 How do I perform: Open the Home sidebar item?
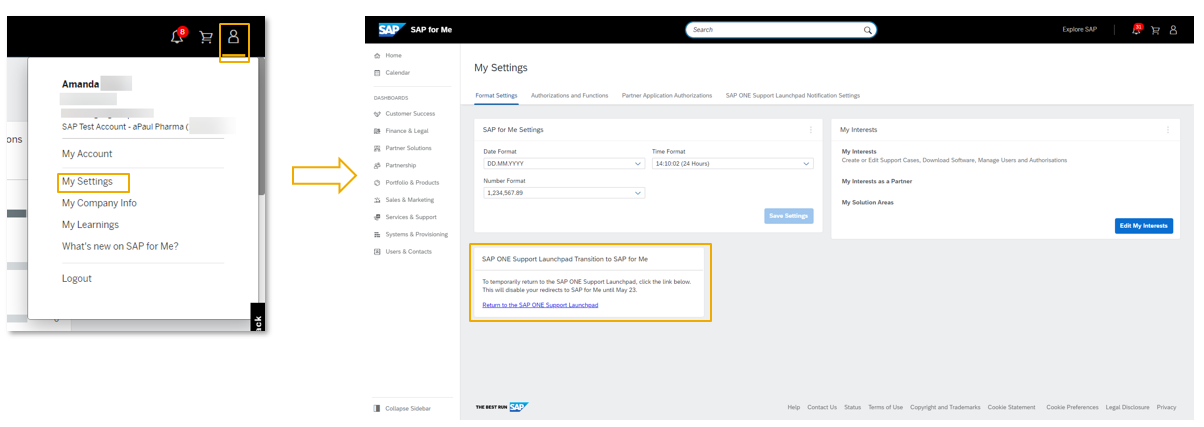click(x=393, y=56)
